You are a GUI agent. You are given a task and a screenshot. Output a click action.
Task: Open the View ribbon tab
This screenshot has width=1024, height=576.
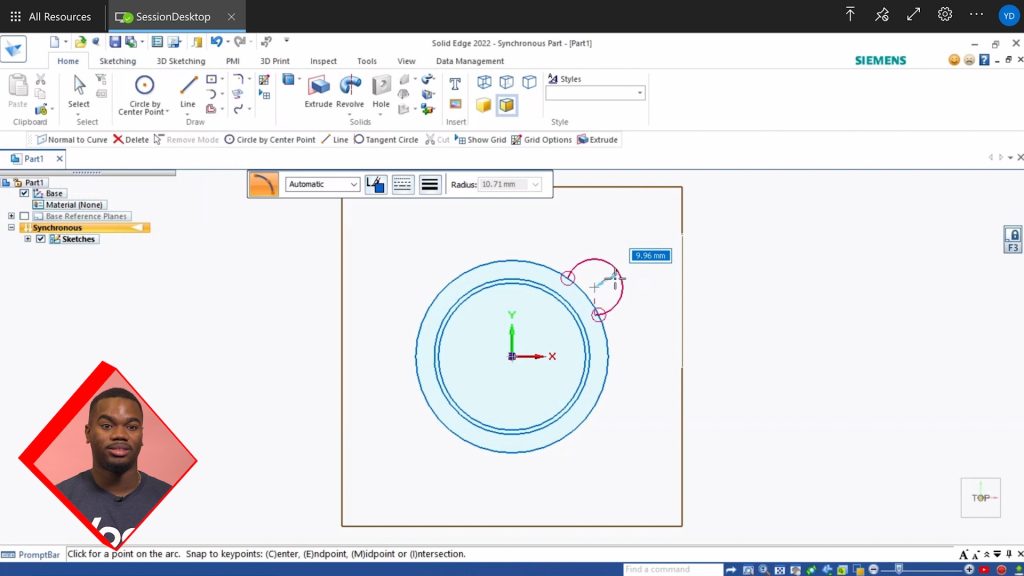[406, 61]
